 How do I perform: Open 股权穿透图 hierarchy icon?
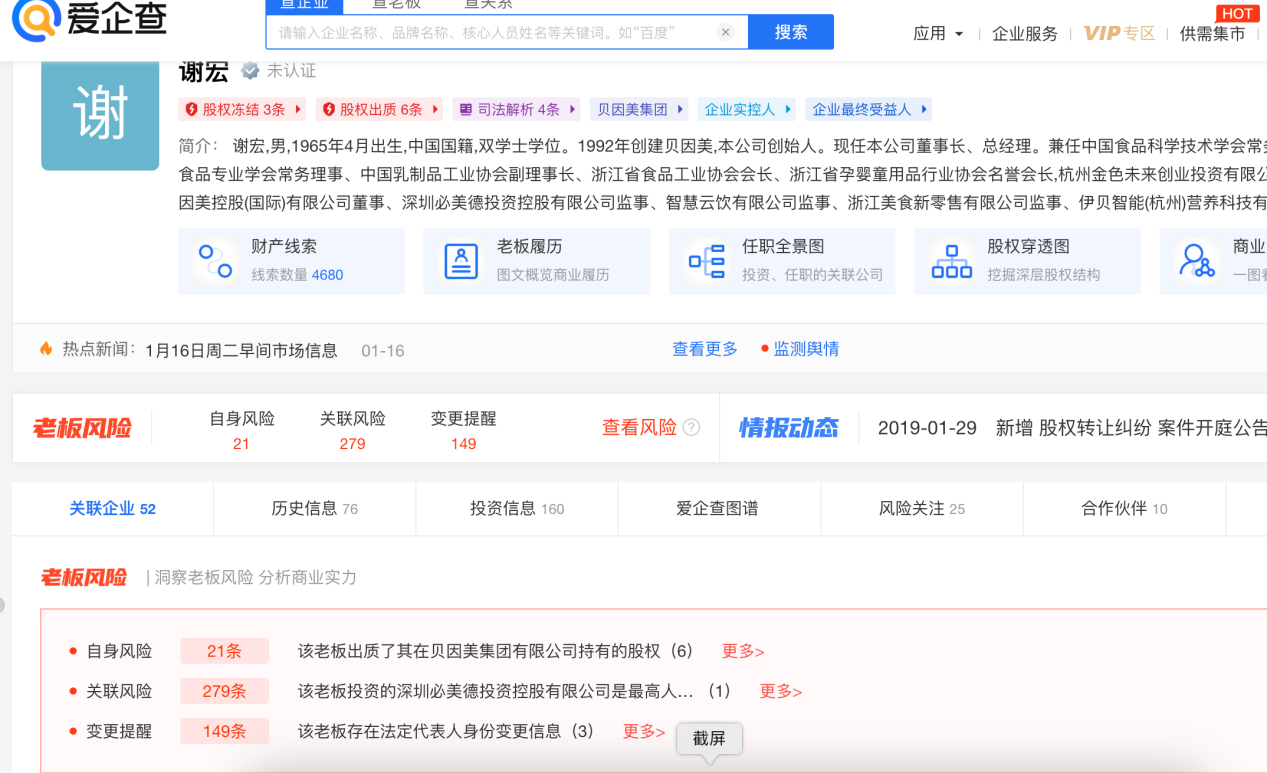click(x=951, y=261)
